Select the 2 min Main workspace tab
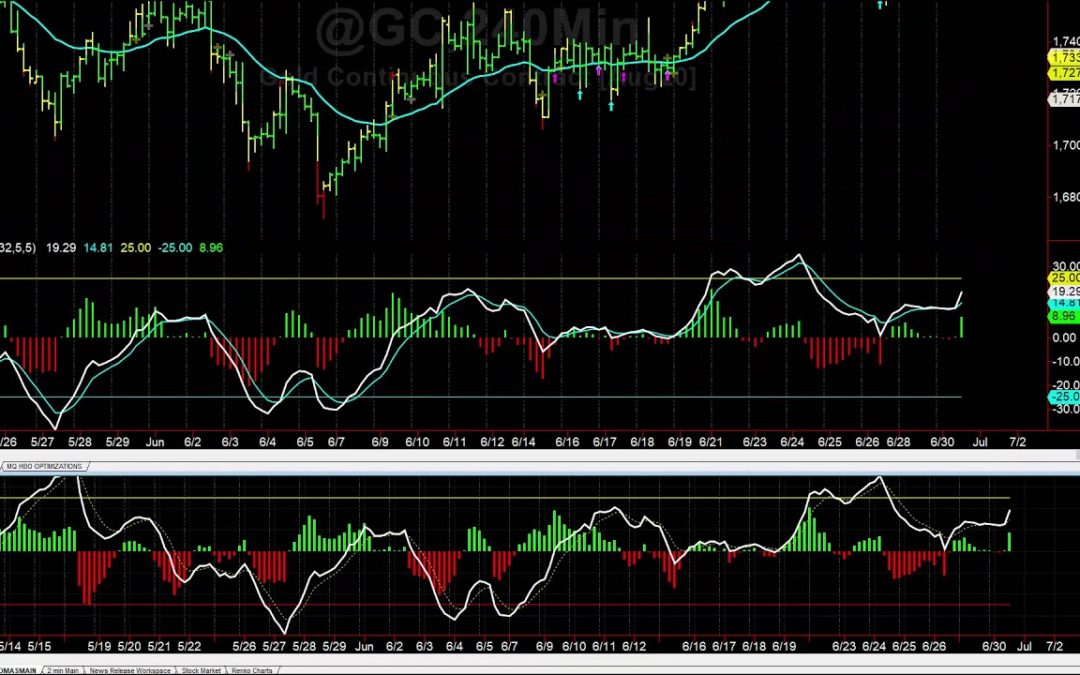Image resolution: width=1080 pixels, height=675 pixels. 63,671
